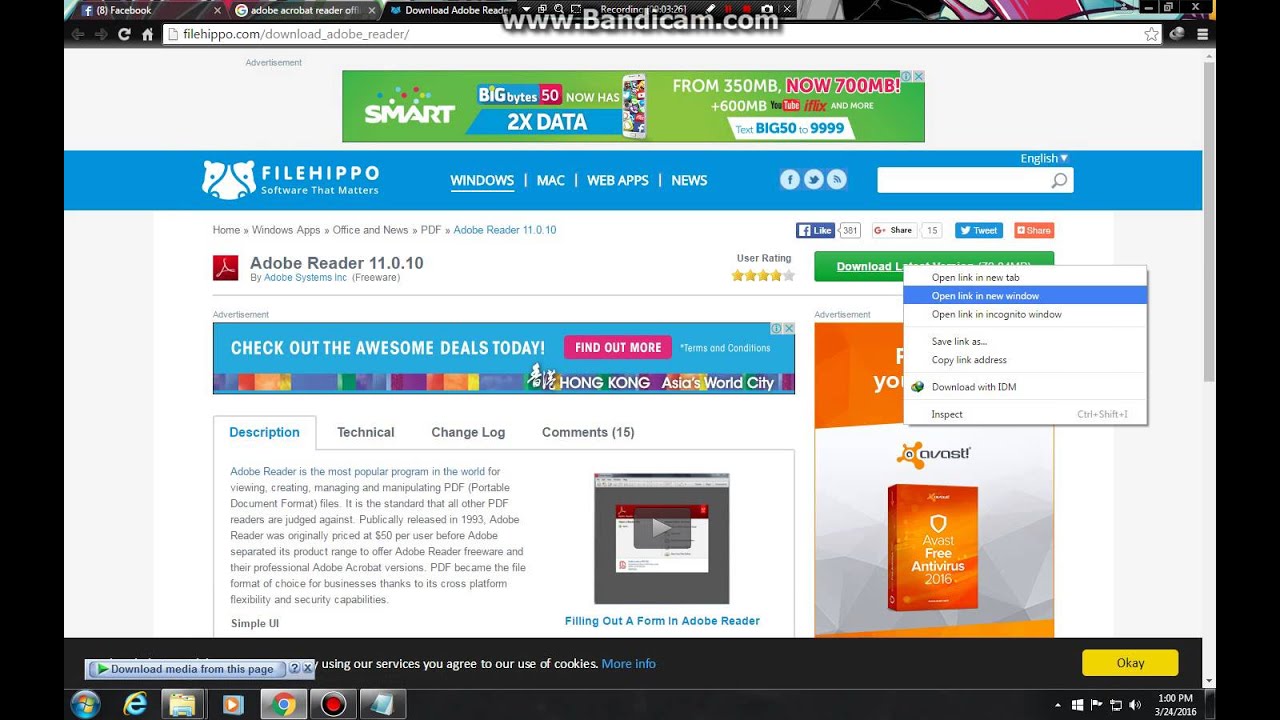Click the Facebook Like button
Viewport: 1280px width, 720px height.
pos(815,230)
